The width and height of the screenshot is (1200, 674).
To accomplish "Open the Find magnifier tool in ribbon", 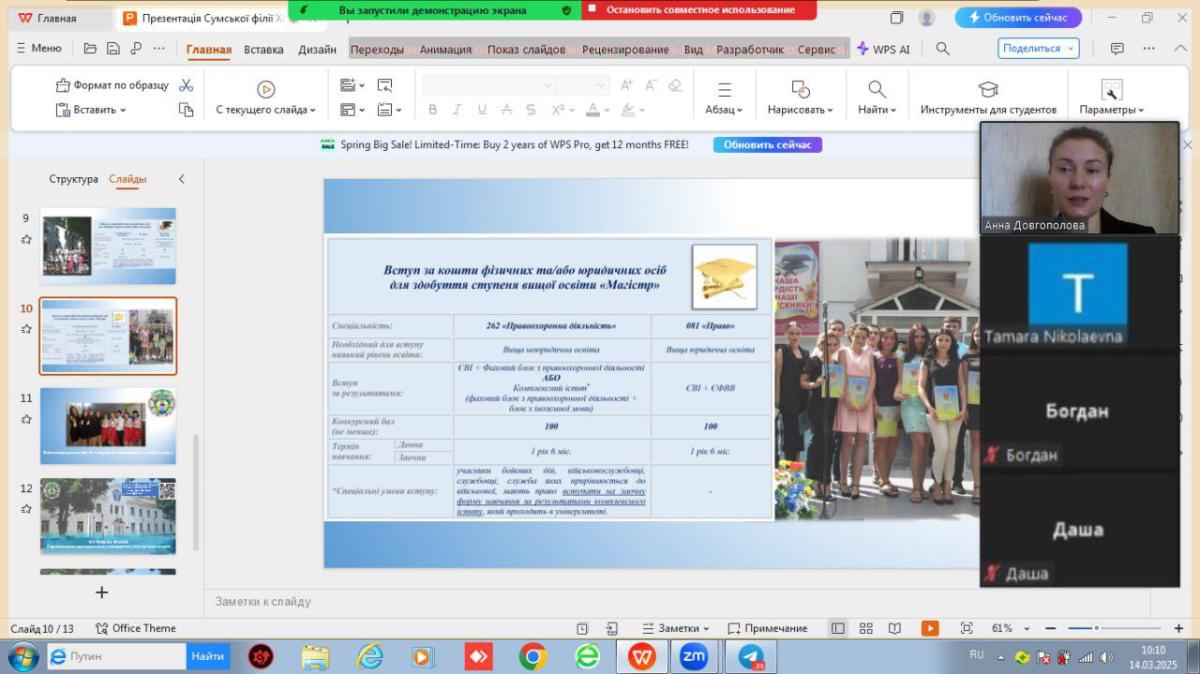I will (877, 89).
